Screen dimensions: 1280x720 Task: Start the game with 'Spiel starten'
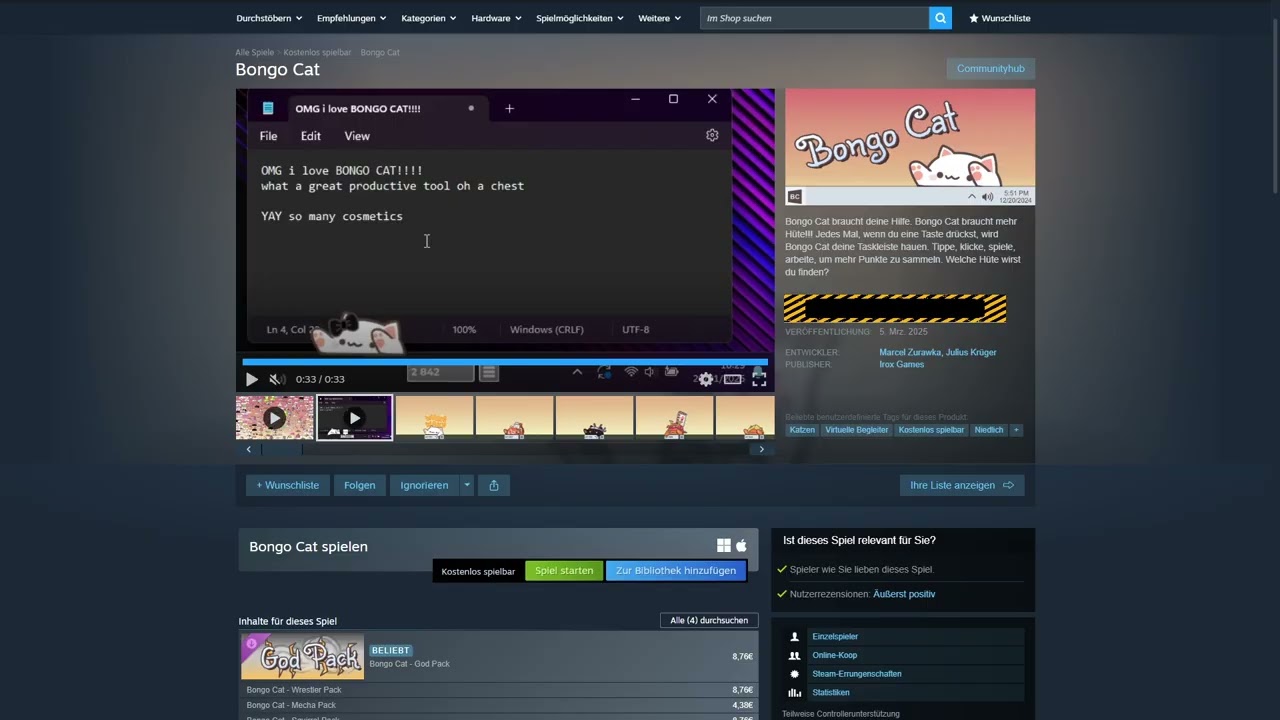click(x=564, y=571)
